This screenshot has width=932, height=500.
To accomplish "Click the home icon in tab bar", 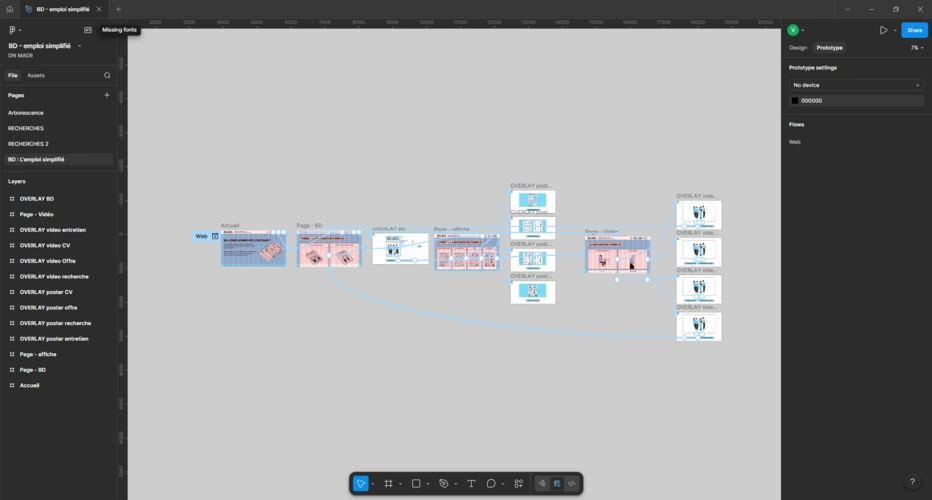I will tap(10, 9).
